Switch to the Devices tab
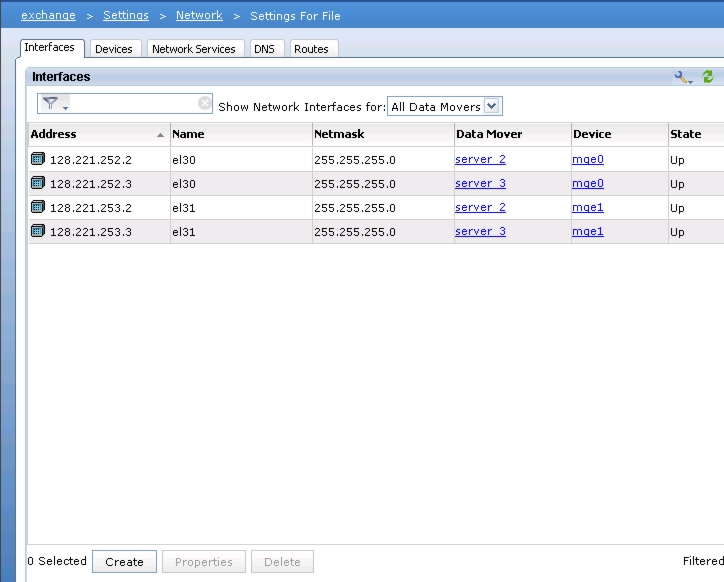724x582 pixels. (113, 49)
